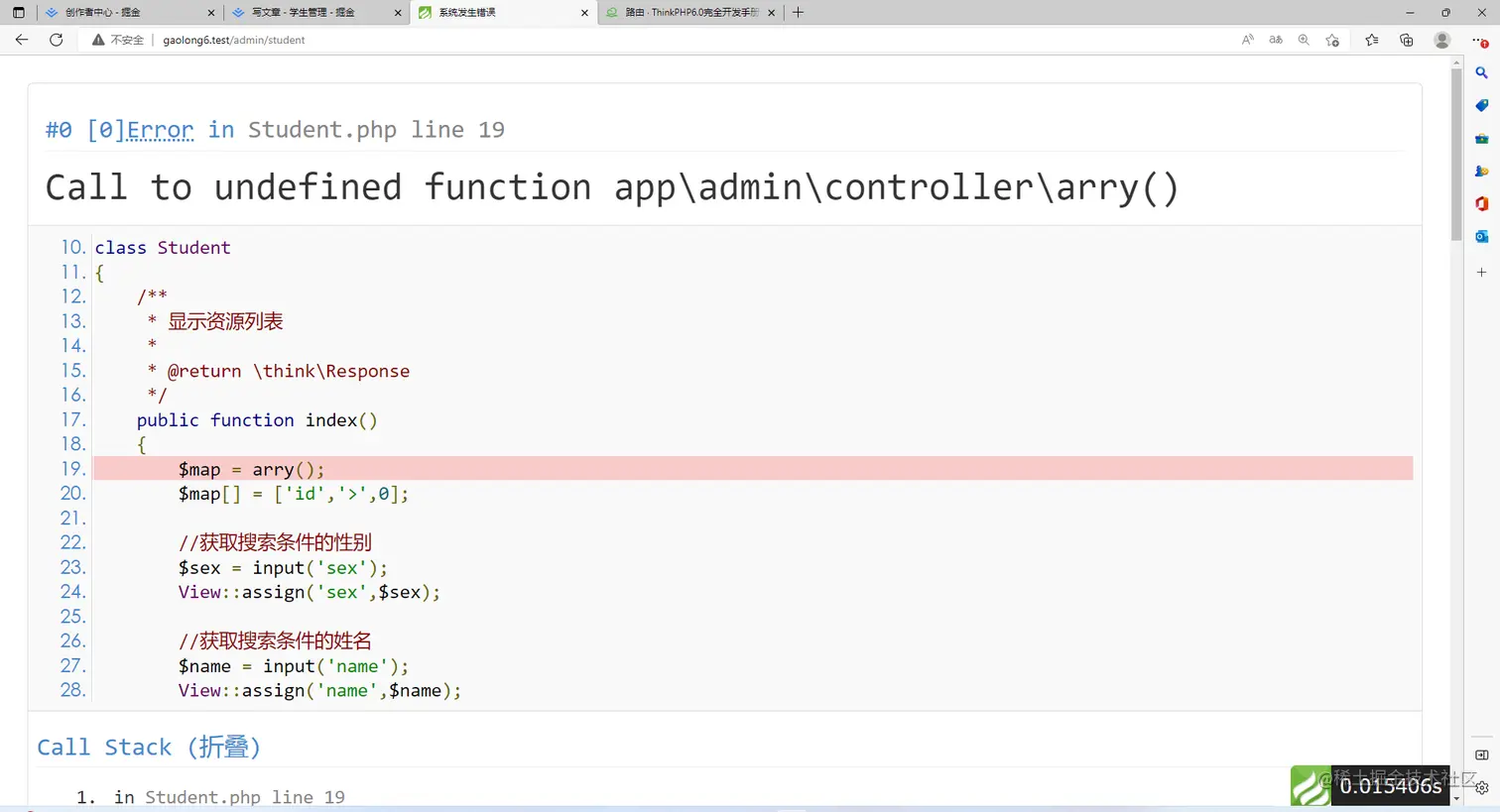
Task: Close the 写文章 - 学生管理 tab
Action: coord(398,13)
